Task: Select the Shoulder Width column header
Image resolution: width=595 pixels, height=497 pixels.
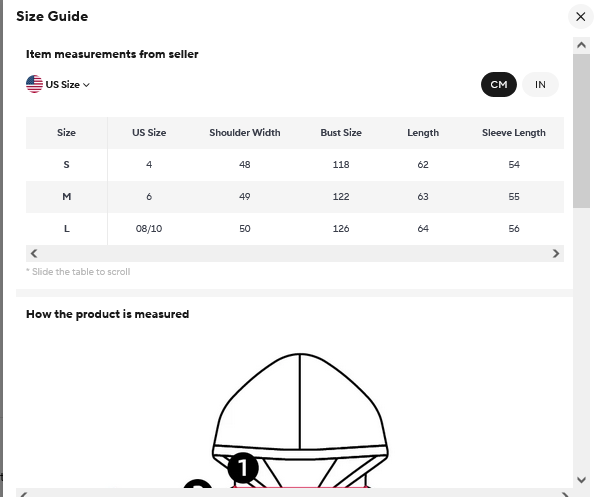Action: tap(245, 133)
